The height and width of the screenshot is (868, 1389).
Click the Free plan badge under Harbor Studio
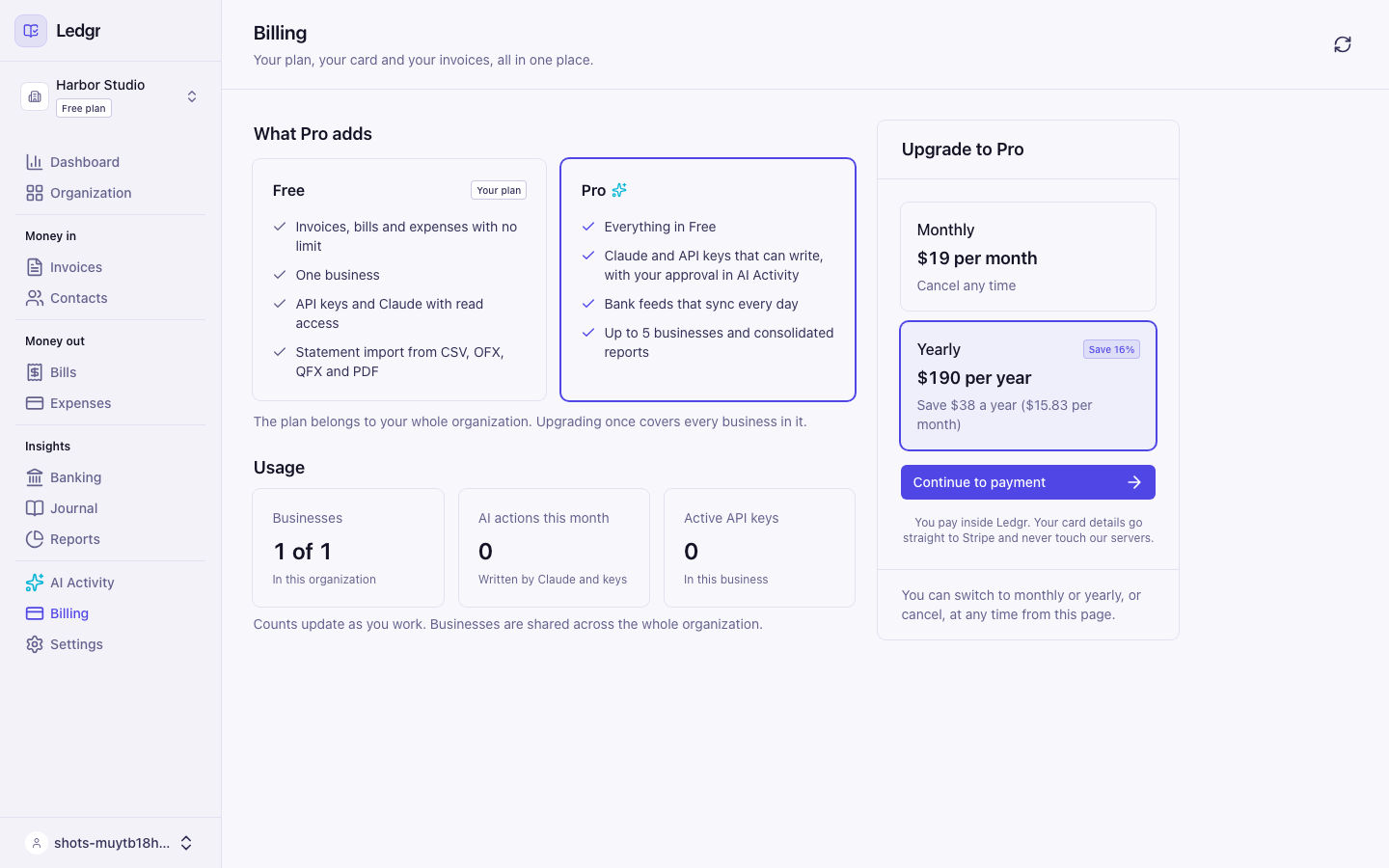[84, 108]
